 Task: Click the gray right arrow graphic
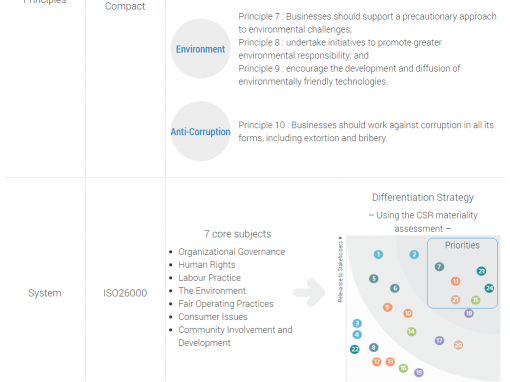point(309,292)
